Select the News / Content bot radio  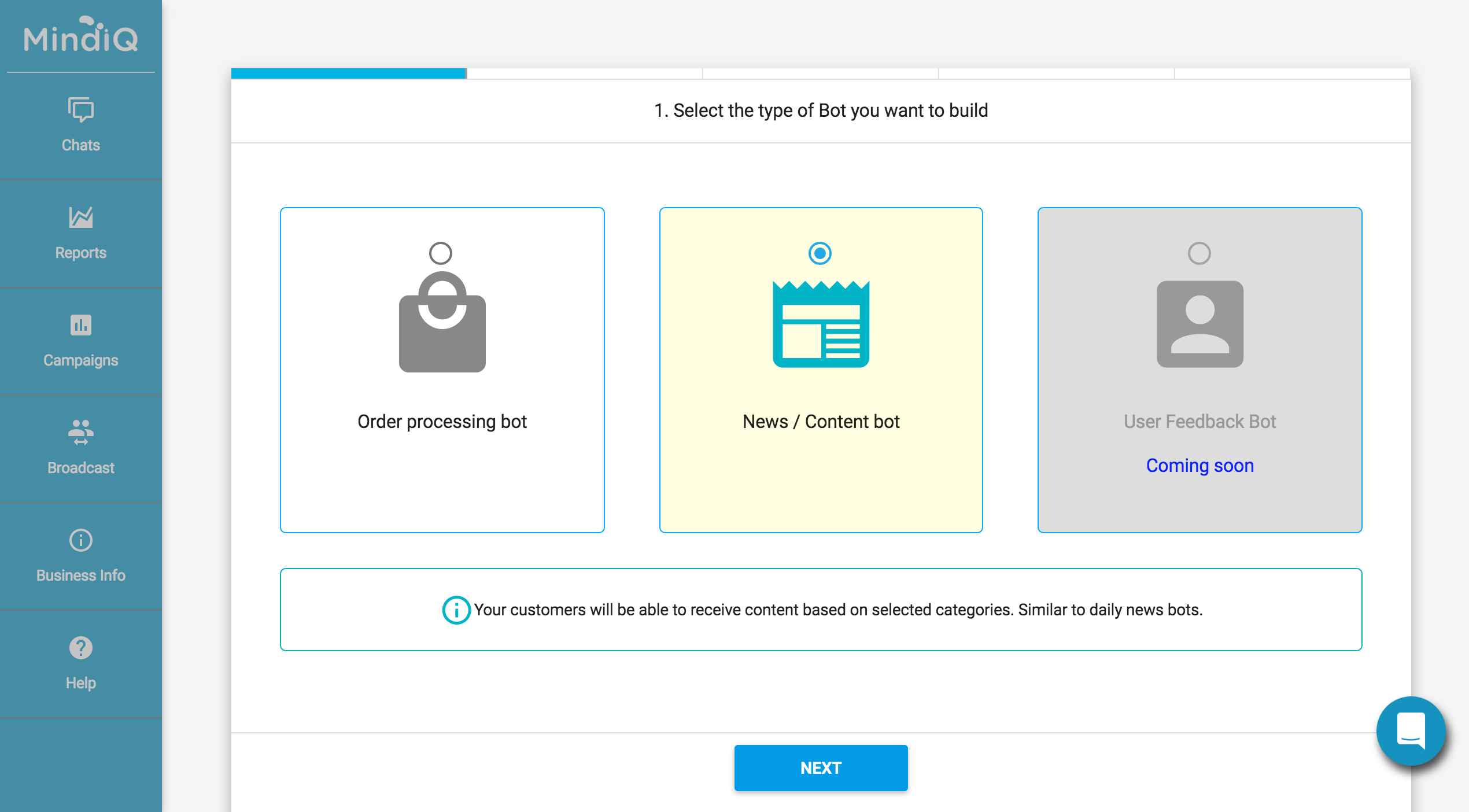820,253
